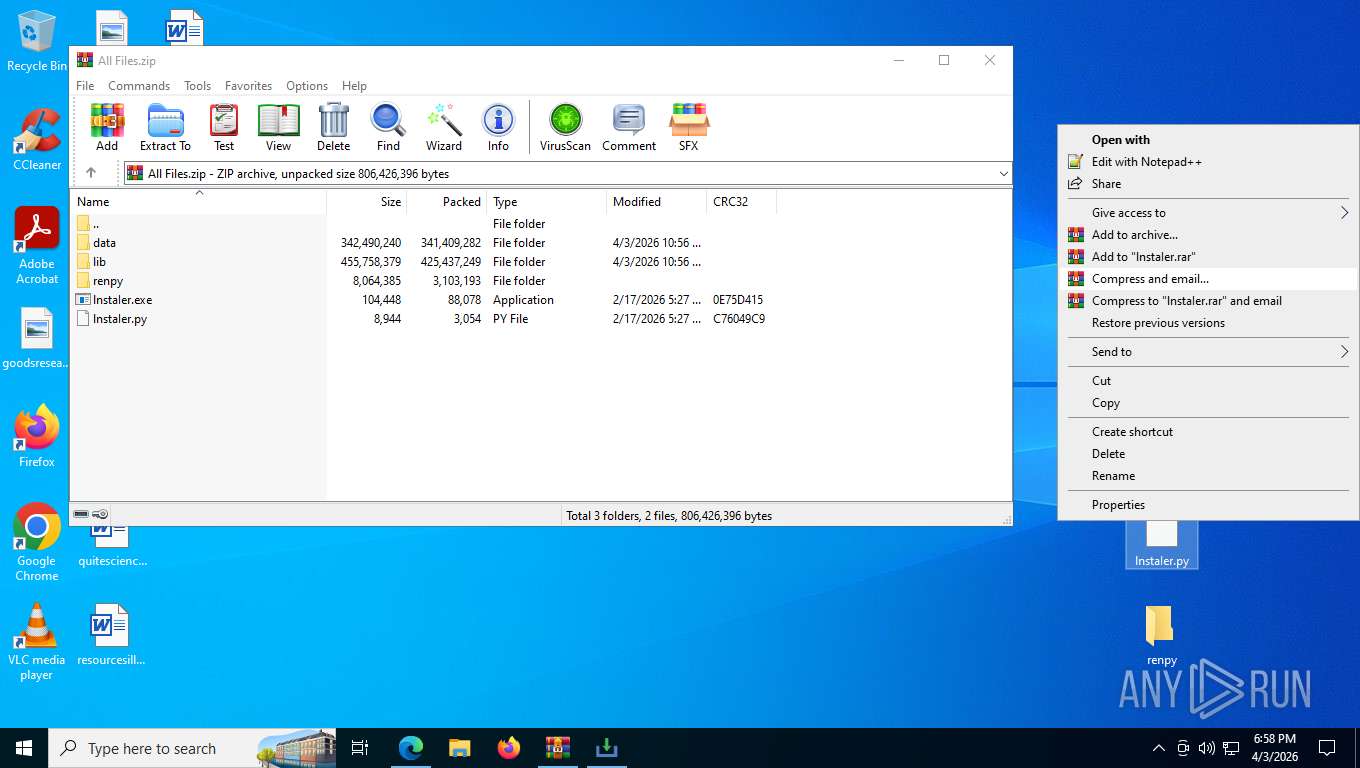The image size is (1360, 768).
Task: Run the Test archive tool
Action: click(x=224, y=127)
